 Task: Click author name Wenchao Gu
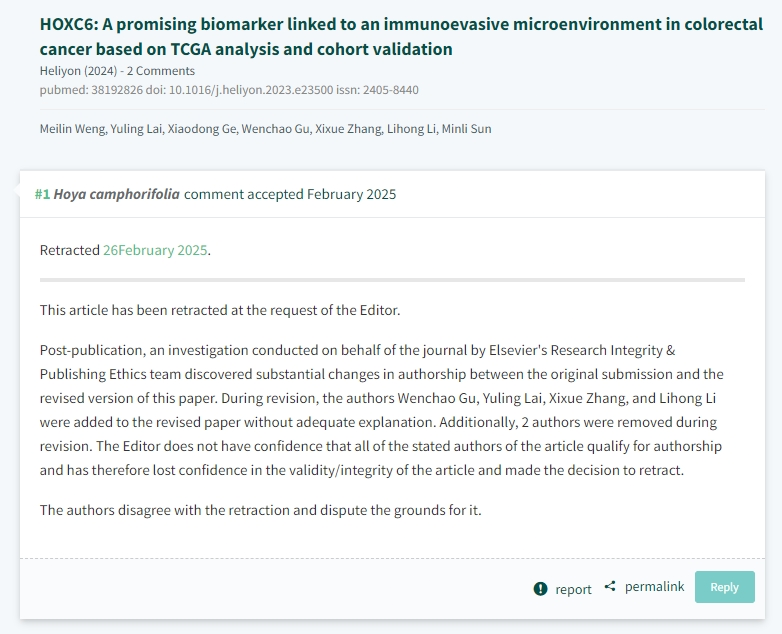tap(275, 129)
